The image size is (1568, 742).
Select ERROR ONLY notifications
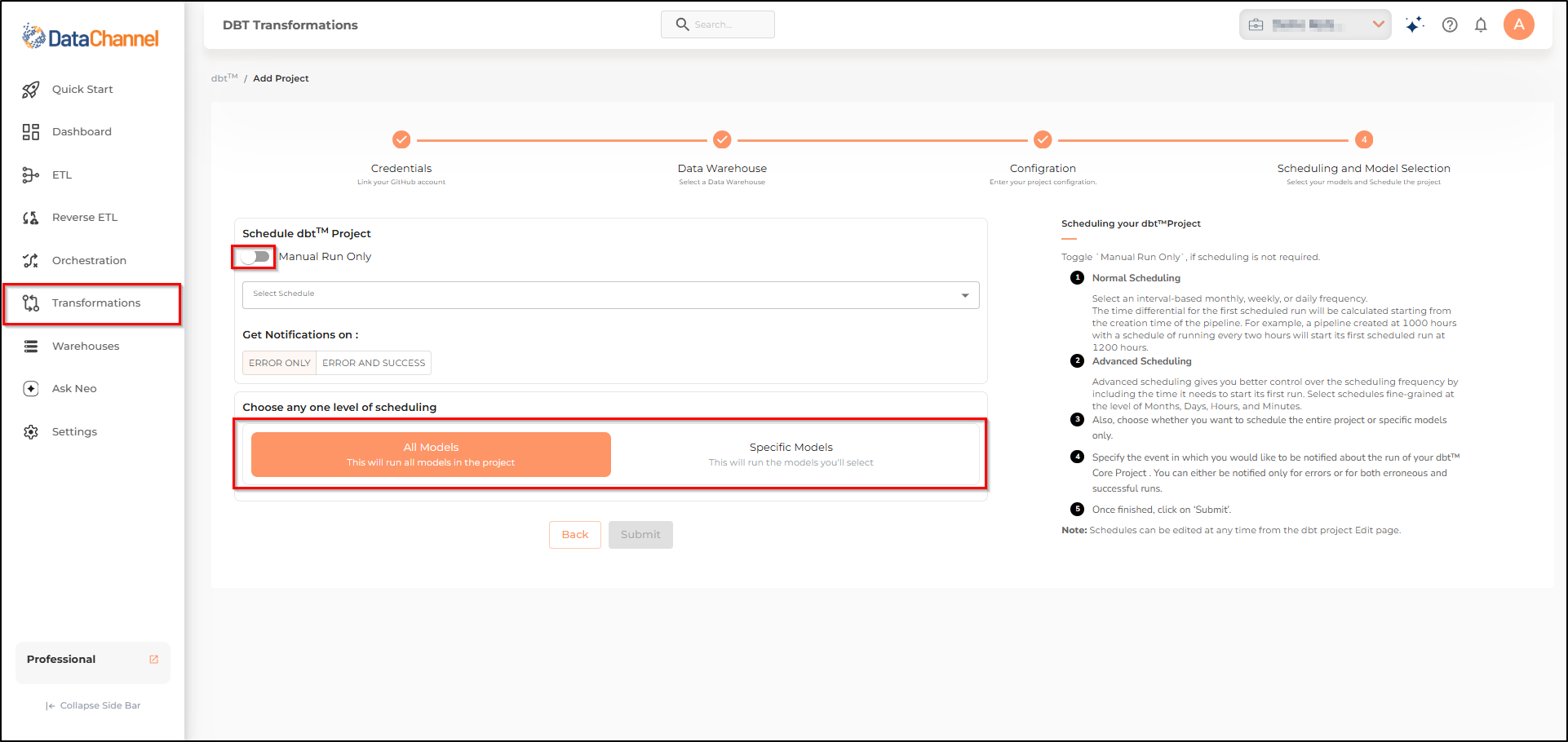point(280,363)
